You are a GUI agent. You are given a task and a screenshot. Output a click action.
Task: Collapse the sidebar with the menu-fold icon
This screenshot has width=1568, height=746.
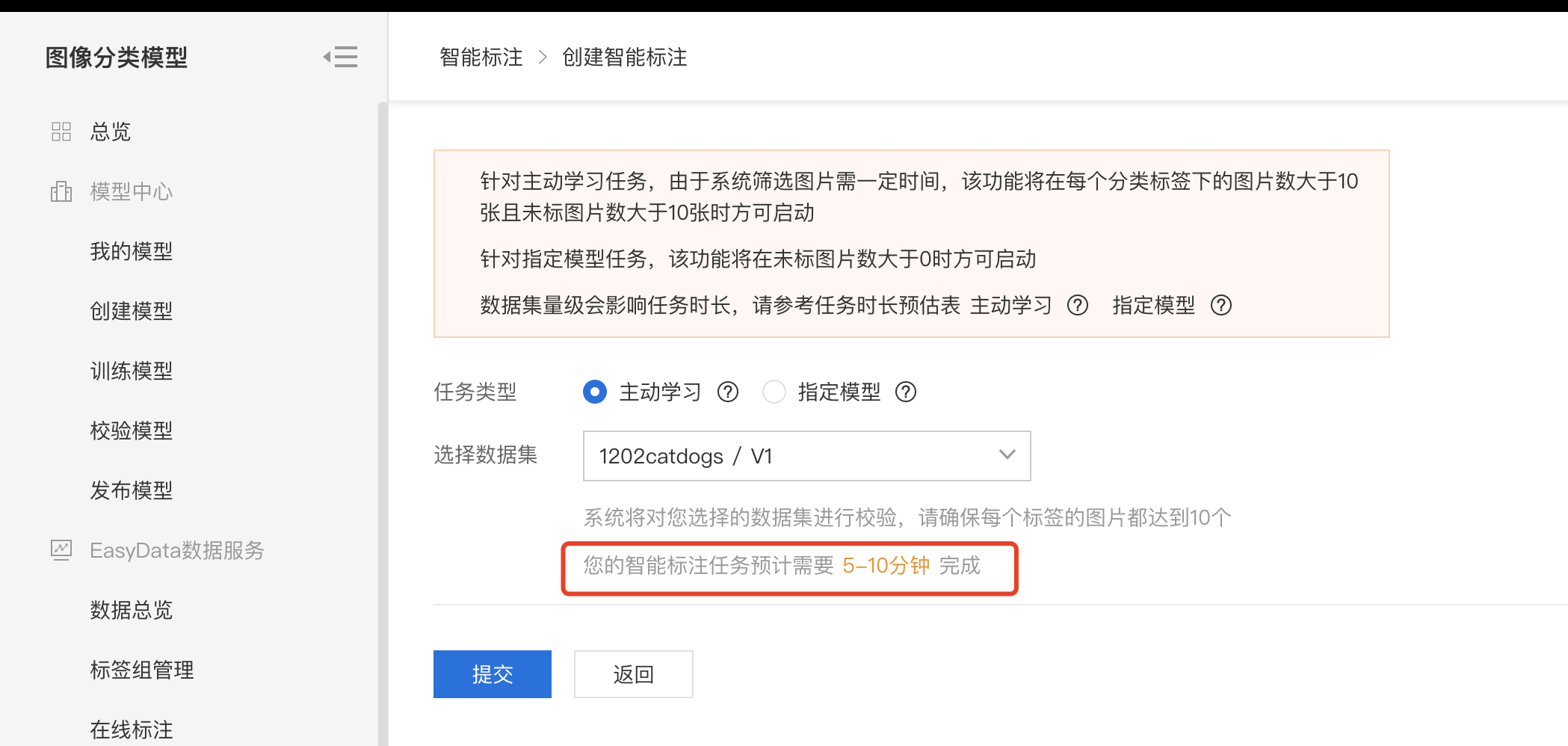340,57
